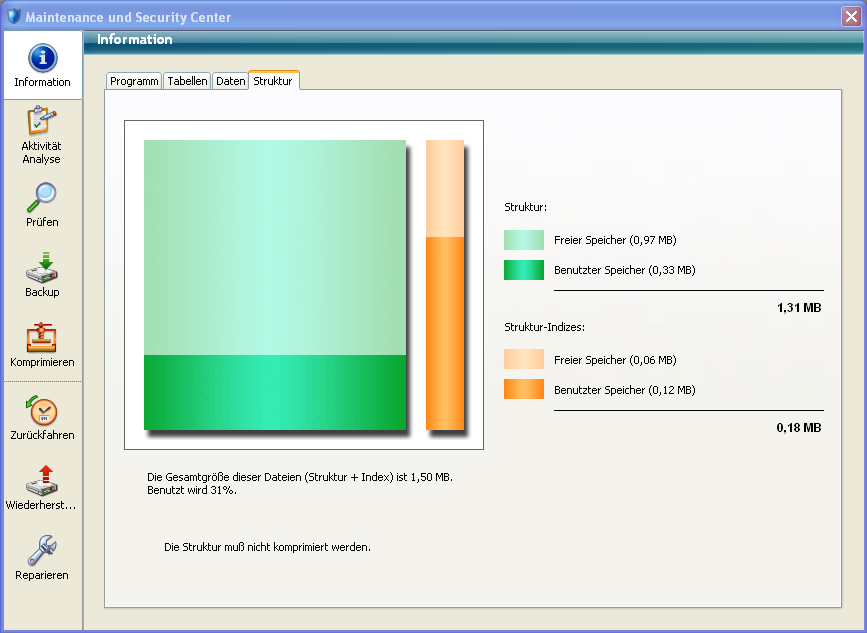The height and width of the screenshot is (633, 867).
Task: Start Backup via the drive icon
Action: (x=42, y=267)
